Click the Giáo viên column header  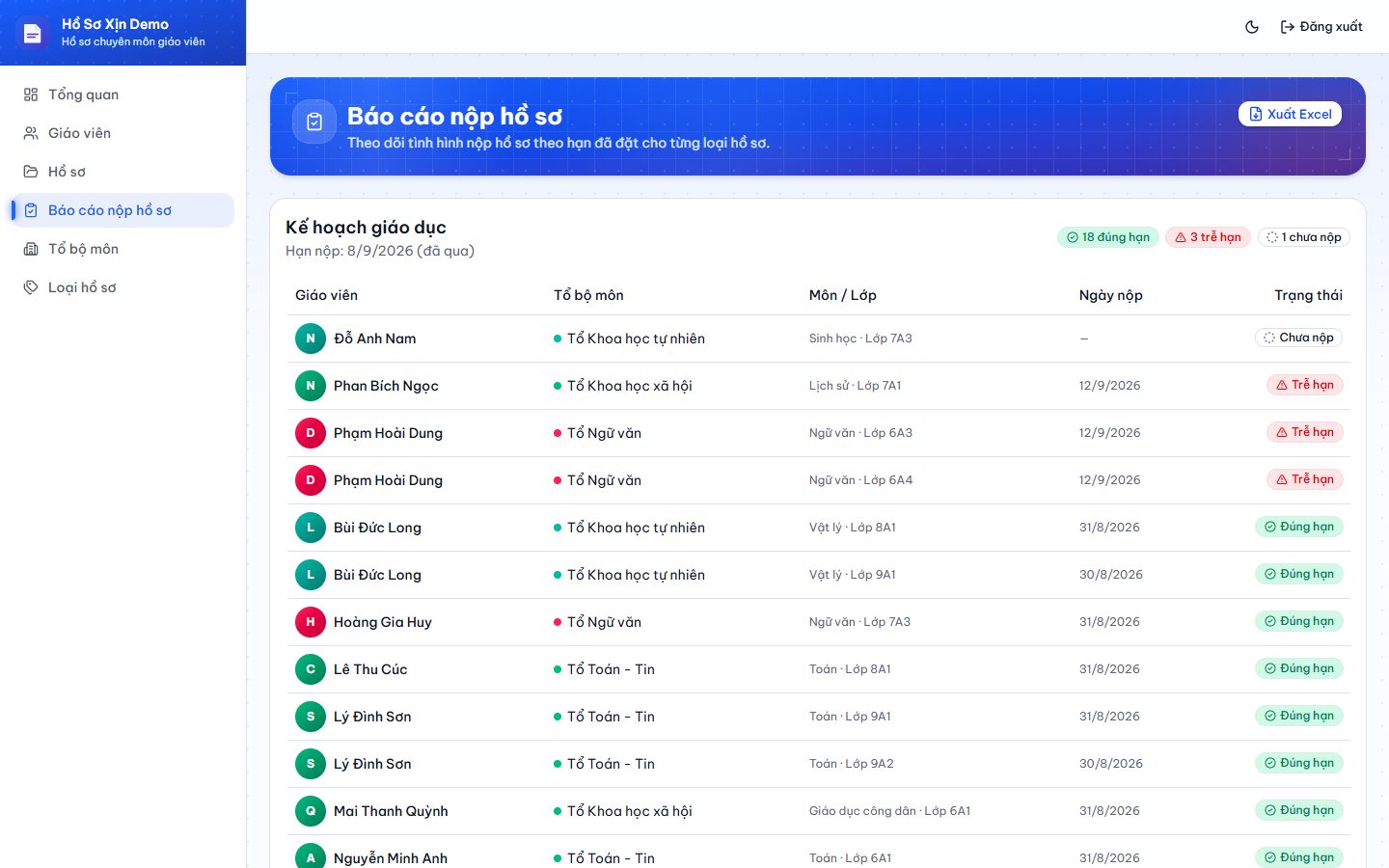click(326, 295)
